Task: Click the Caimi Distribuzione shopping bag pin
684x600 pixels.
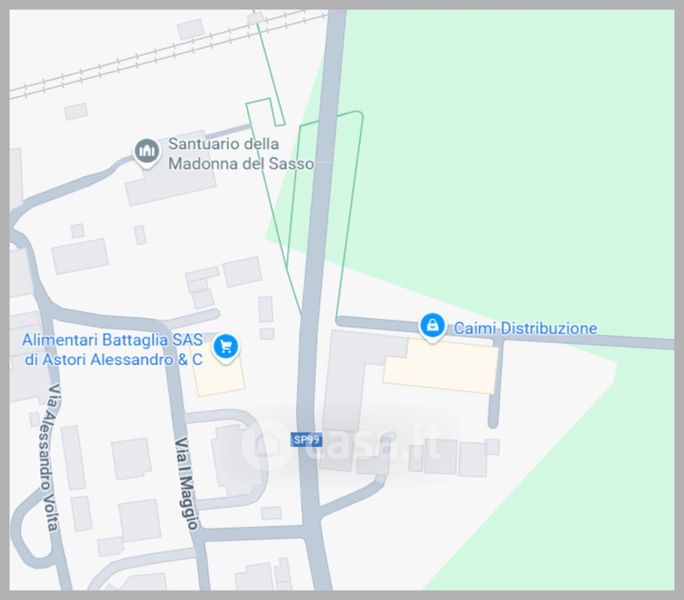Action: coord(432,327)
